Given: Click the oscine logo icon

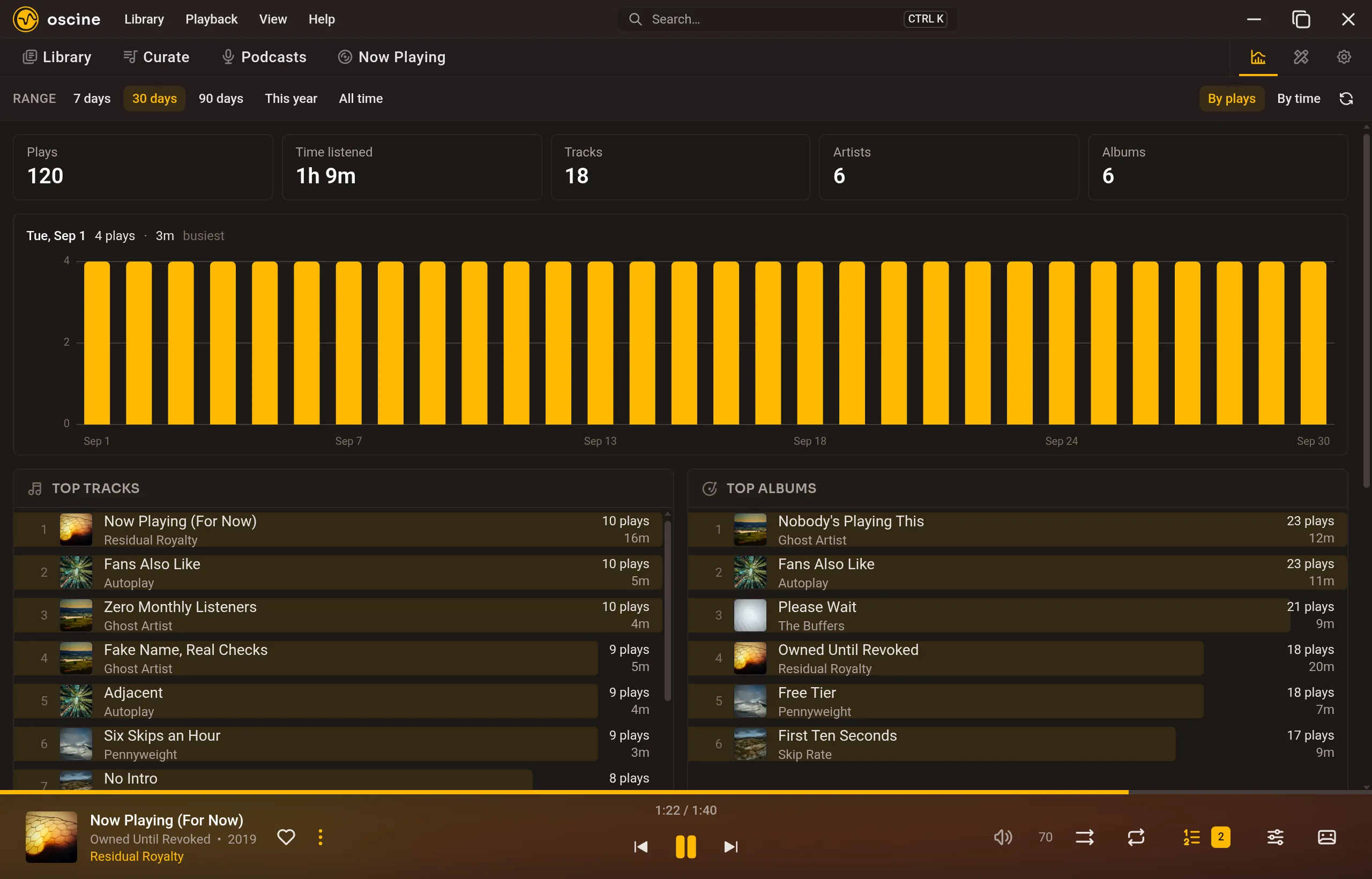Looking at the screenshot, I should click(x=26, y=19).
